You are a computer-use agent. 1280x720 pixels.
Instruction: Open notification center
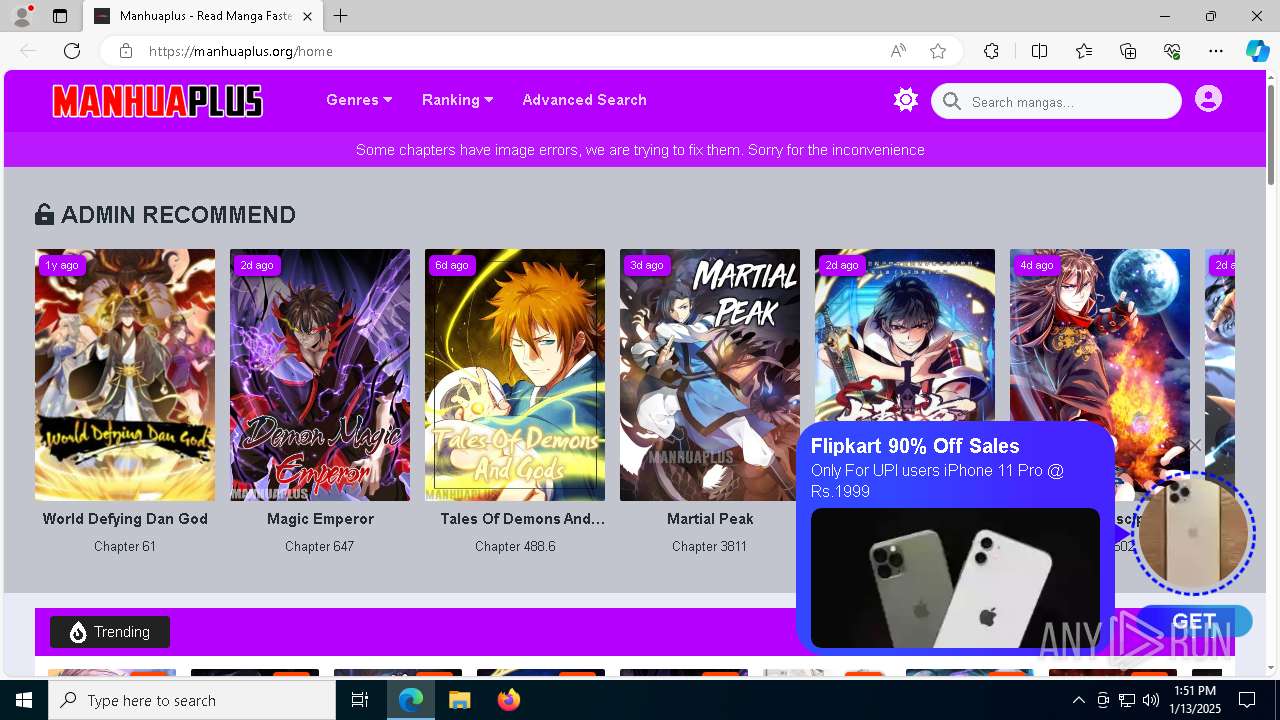[1247, 700]
